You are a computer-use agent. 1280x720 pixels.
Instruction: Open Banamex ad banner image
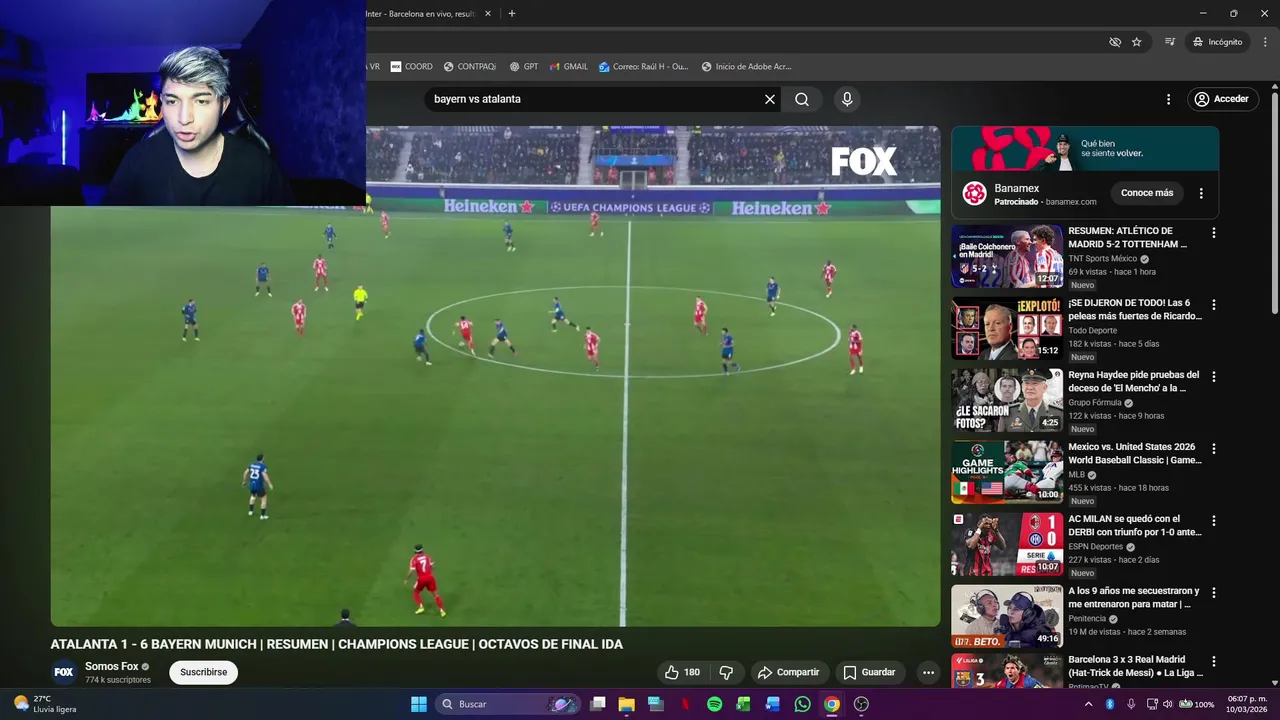(x=1085, y=148)
